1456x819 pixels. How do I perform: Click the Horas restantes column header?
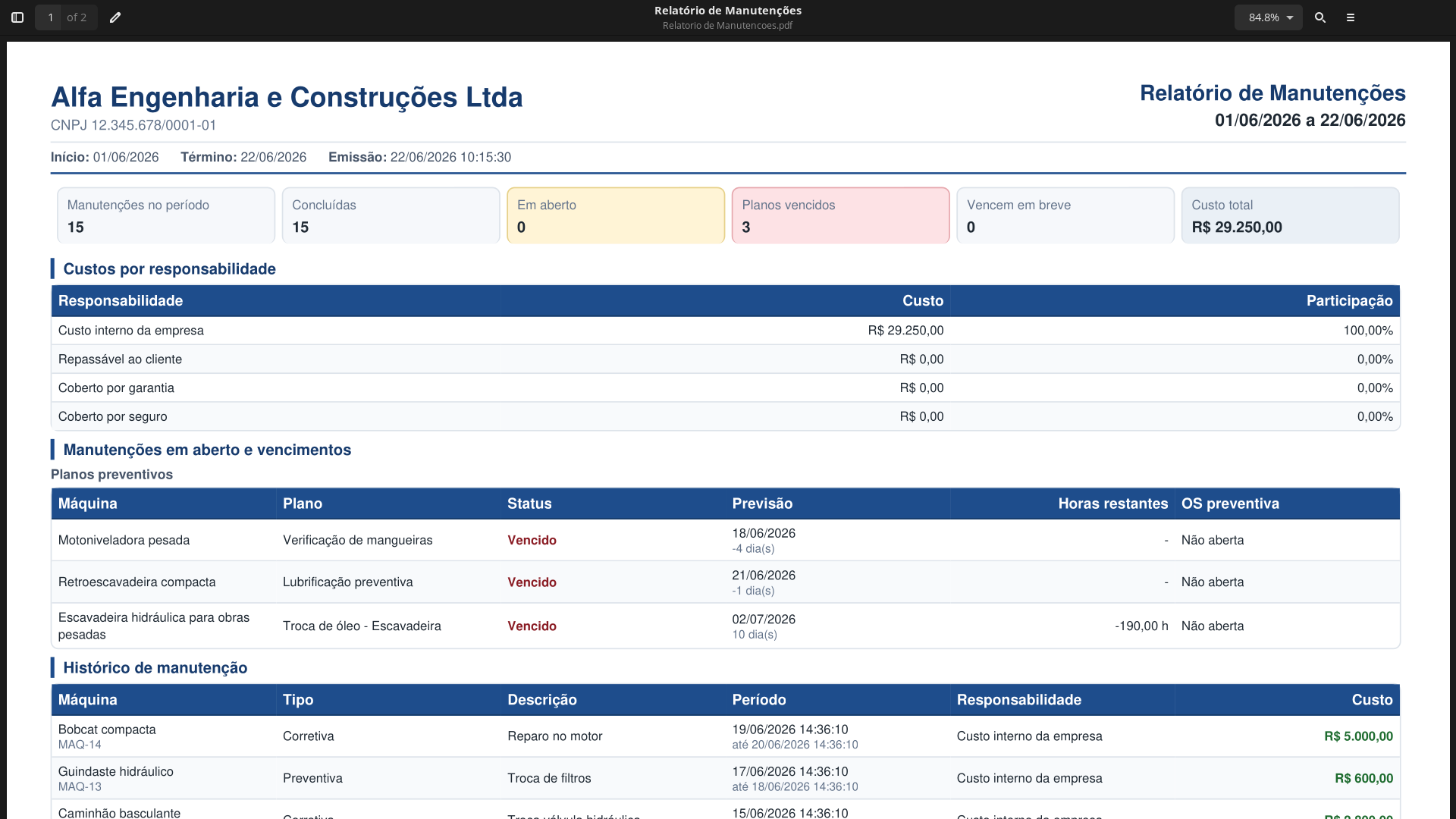1113,504
